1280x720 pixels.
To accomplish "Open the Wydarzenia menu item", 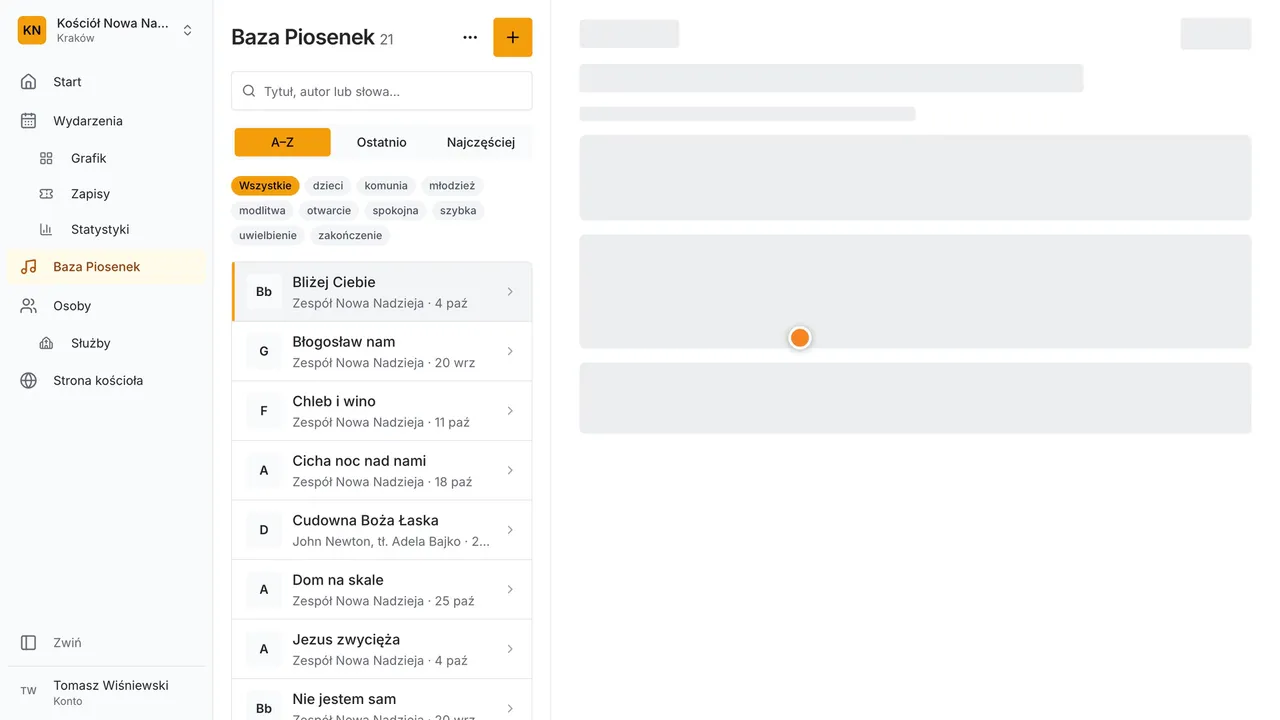I will pos(106,121).
